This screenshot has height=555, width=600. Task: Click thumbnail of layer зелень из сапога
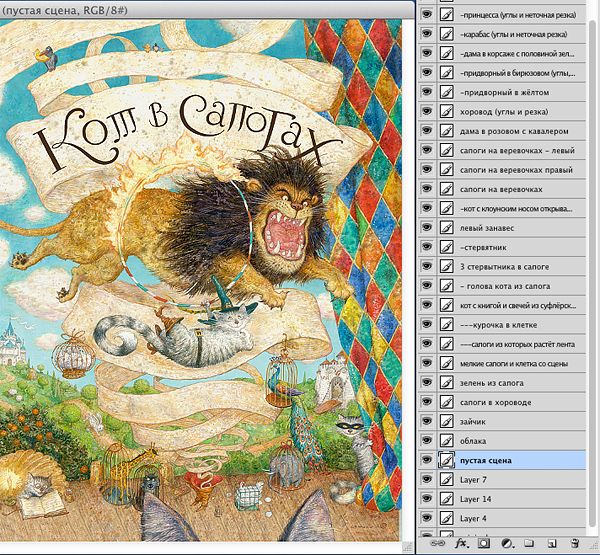click(446, 382)
